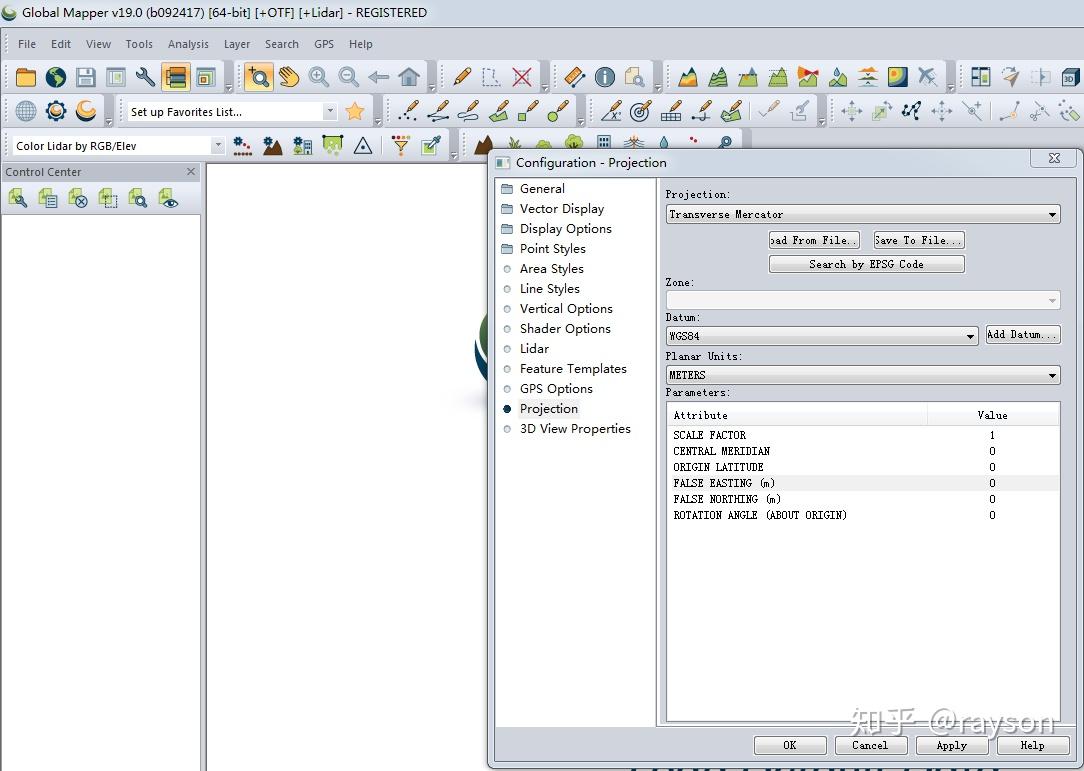Screen dimensions: 1084x771
Task: Click the crescent moon icon
Action: click(x=86, y=111)
